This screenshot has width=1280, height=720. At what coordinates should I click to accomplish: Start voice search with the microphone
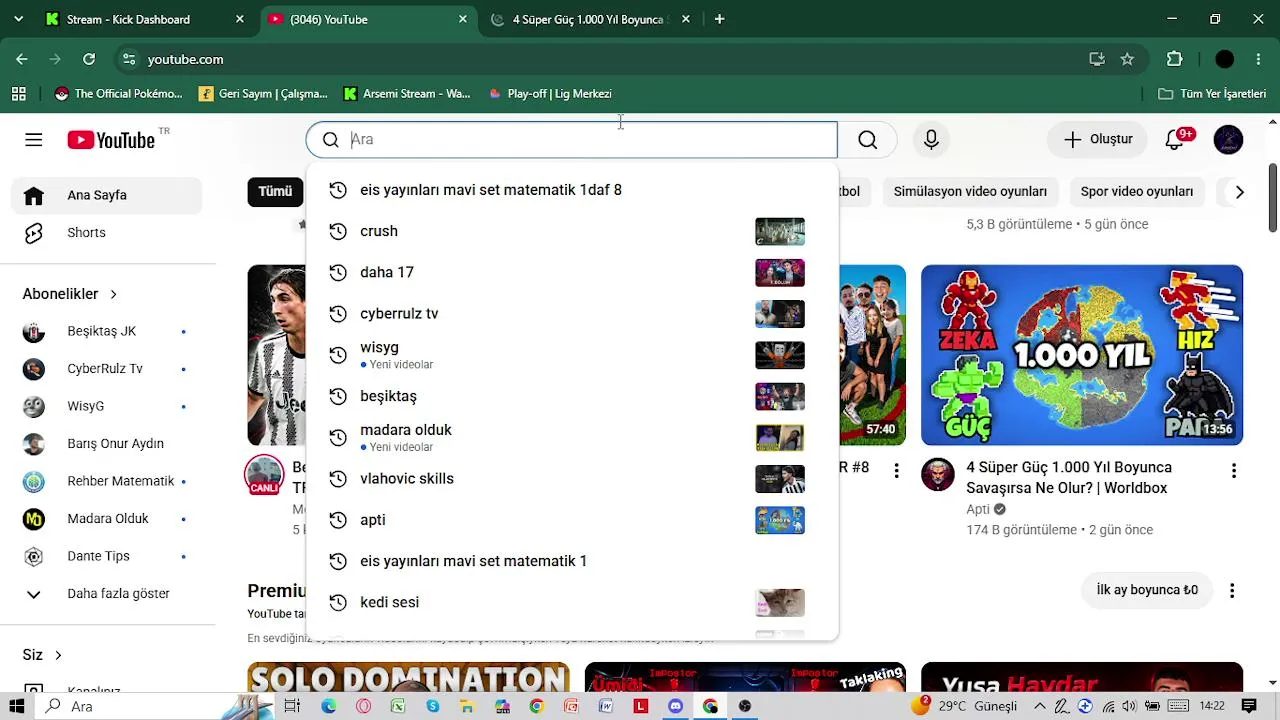pos(931,140)
